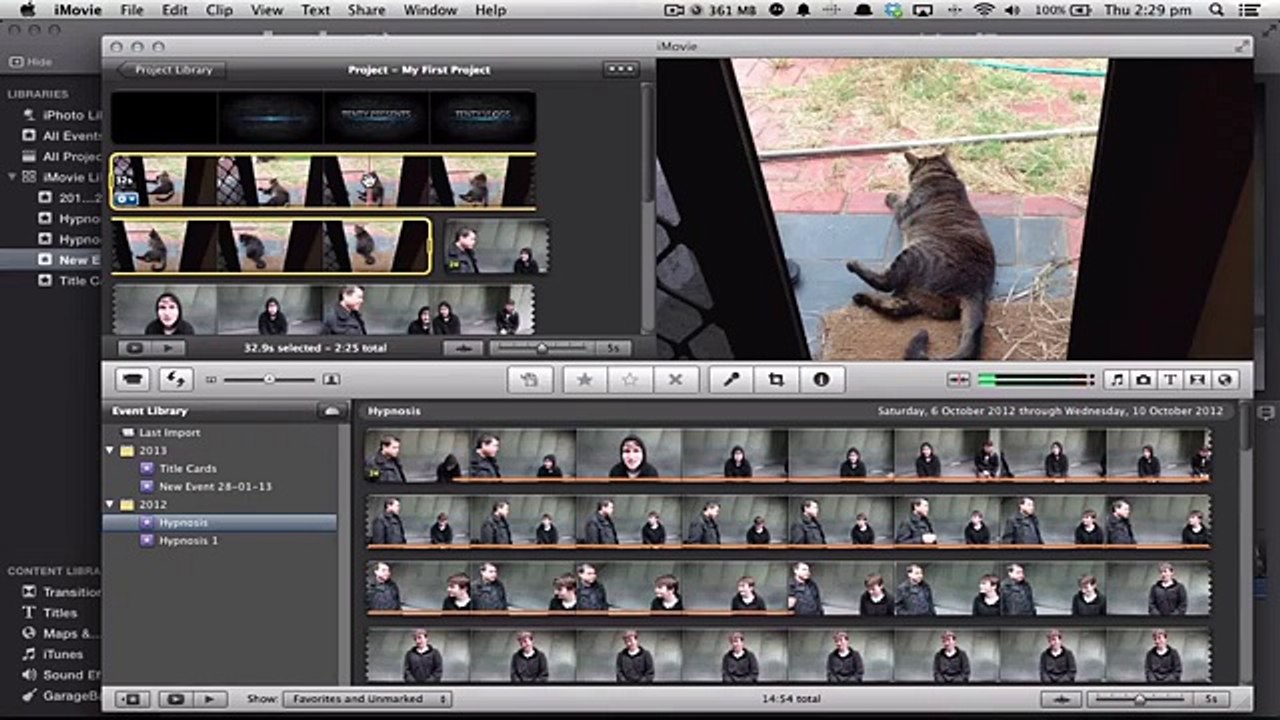Collapse the 2013 folder in Event Library

click(110, 451)
